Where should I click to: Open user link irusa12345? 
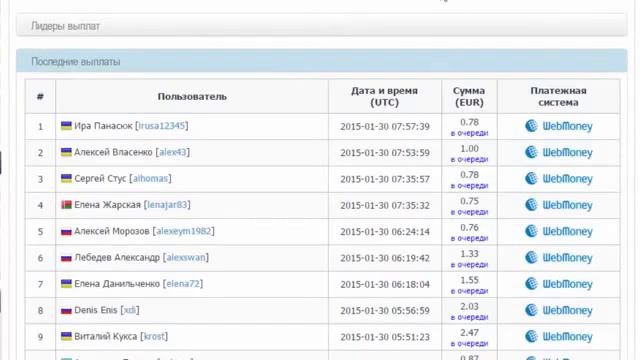pos(162,126)
